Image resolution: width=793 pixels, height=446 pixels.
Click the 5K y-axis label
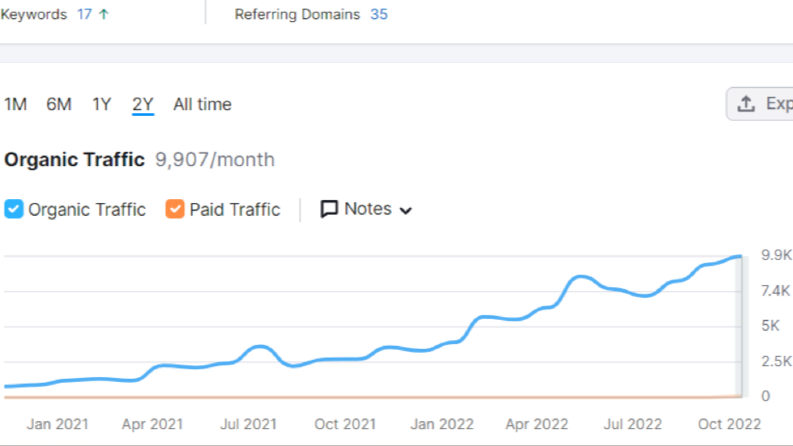point(770,326)
